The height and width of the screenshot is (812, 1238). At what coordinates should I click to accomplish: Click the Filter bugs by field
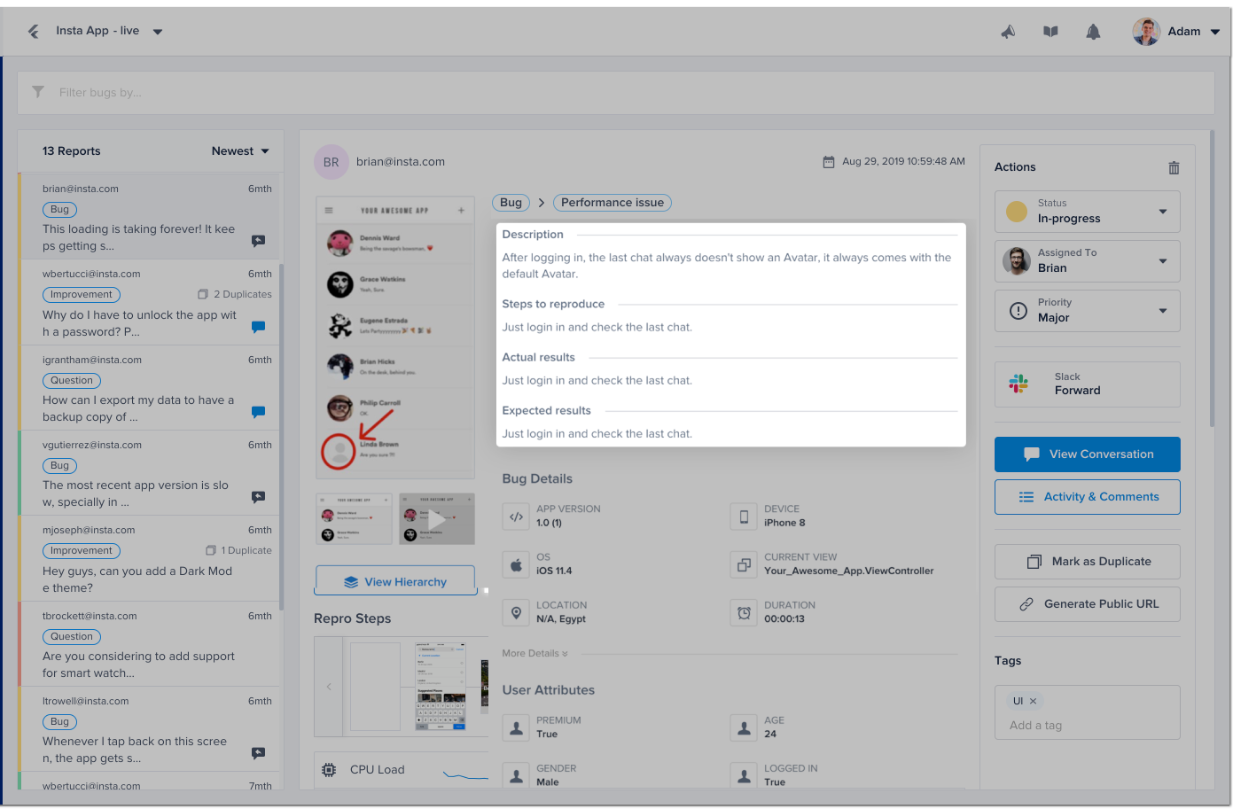pos(615,92)
